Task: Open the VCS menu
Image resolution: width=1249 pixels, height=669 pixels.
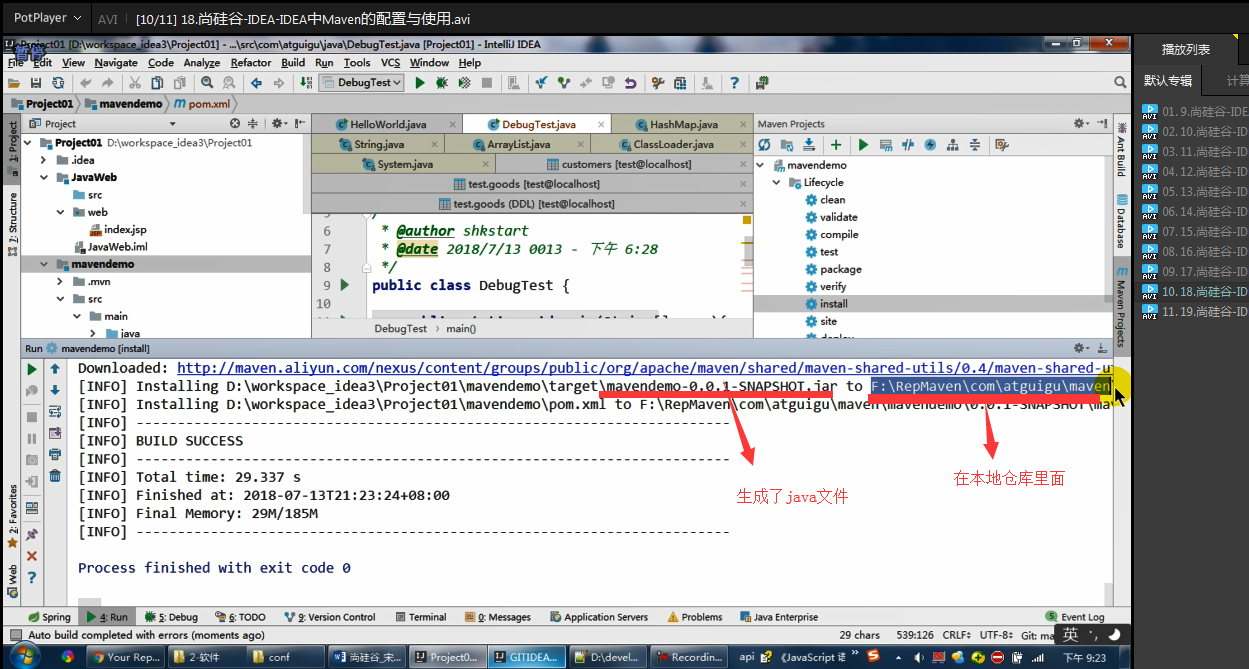Action: pyautogui.click(x=390, y=62)
